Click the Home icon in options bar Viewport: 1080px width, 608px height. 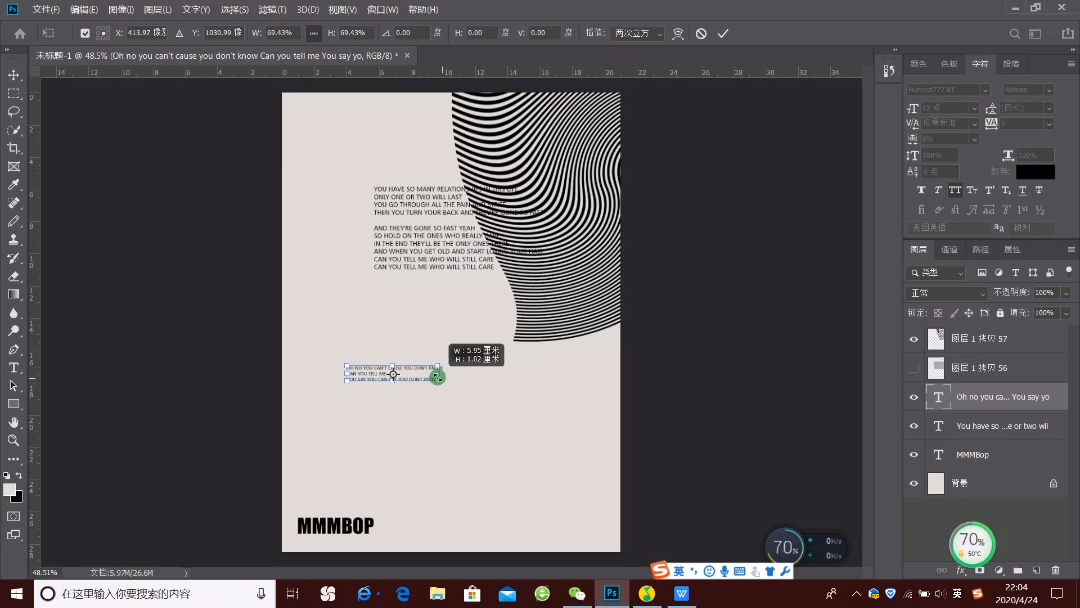[20, 33]
